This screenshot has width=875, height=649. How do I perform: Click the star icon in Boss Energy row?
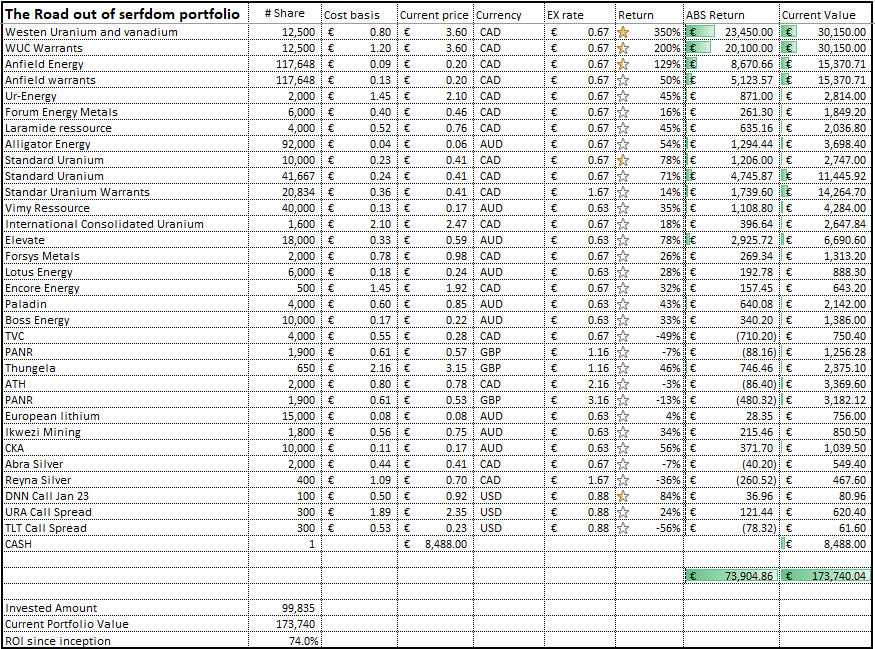(623, 320)
